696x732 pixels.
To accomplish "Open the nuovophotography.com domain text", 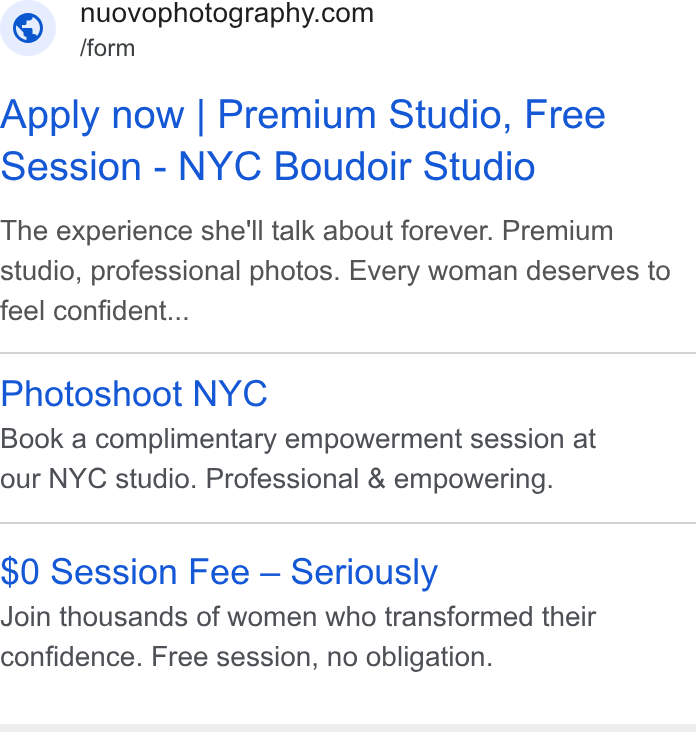I will coord(227,14).
